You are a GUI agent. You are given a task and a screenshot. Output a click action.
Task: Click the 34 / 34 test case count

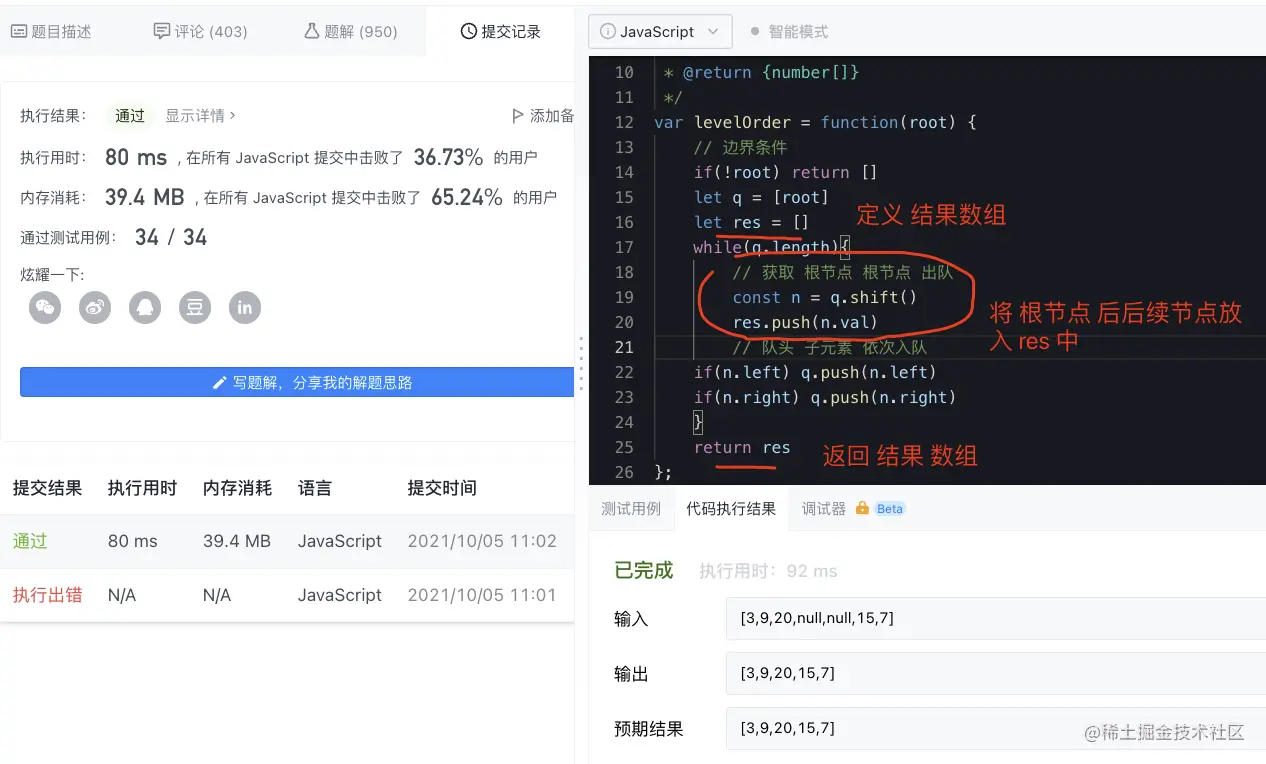(171, 237)
